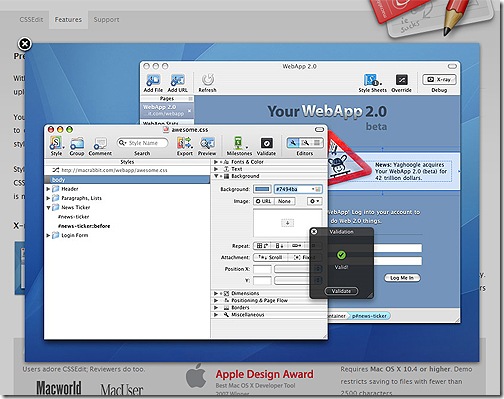504x399 pixels.
Task: Select the middle editor mode in Editors
Action: 305,143
